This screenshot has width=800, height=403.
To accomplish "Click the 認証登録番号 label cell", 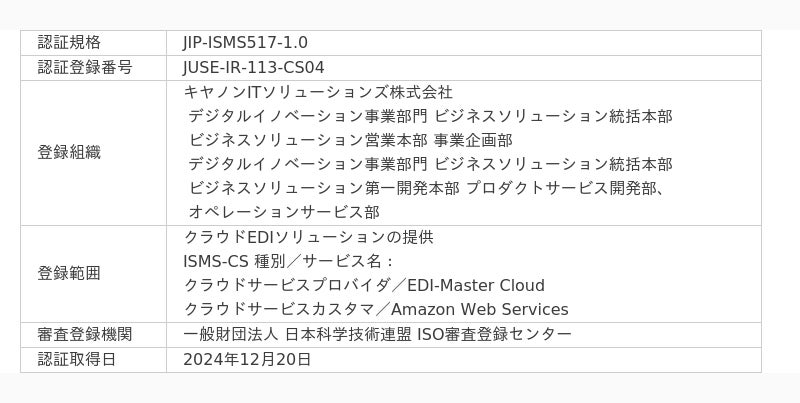I will (85, 68).
